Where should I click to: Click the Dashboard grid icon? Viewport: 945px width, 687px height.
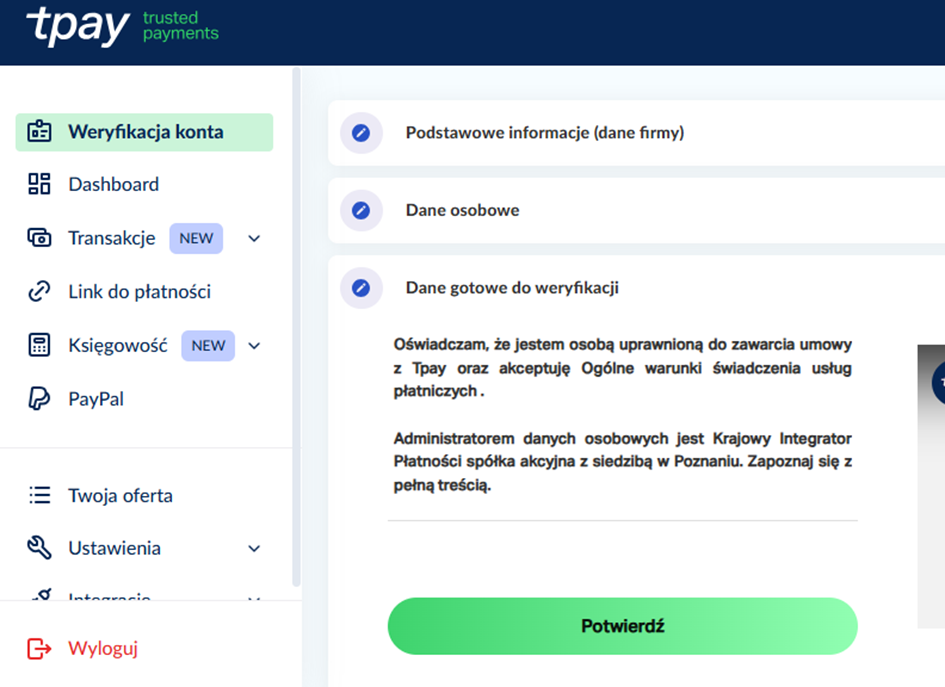tap(39, 184)
